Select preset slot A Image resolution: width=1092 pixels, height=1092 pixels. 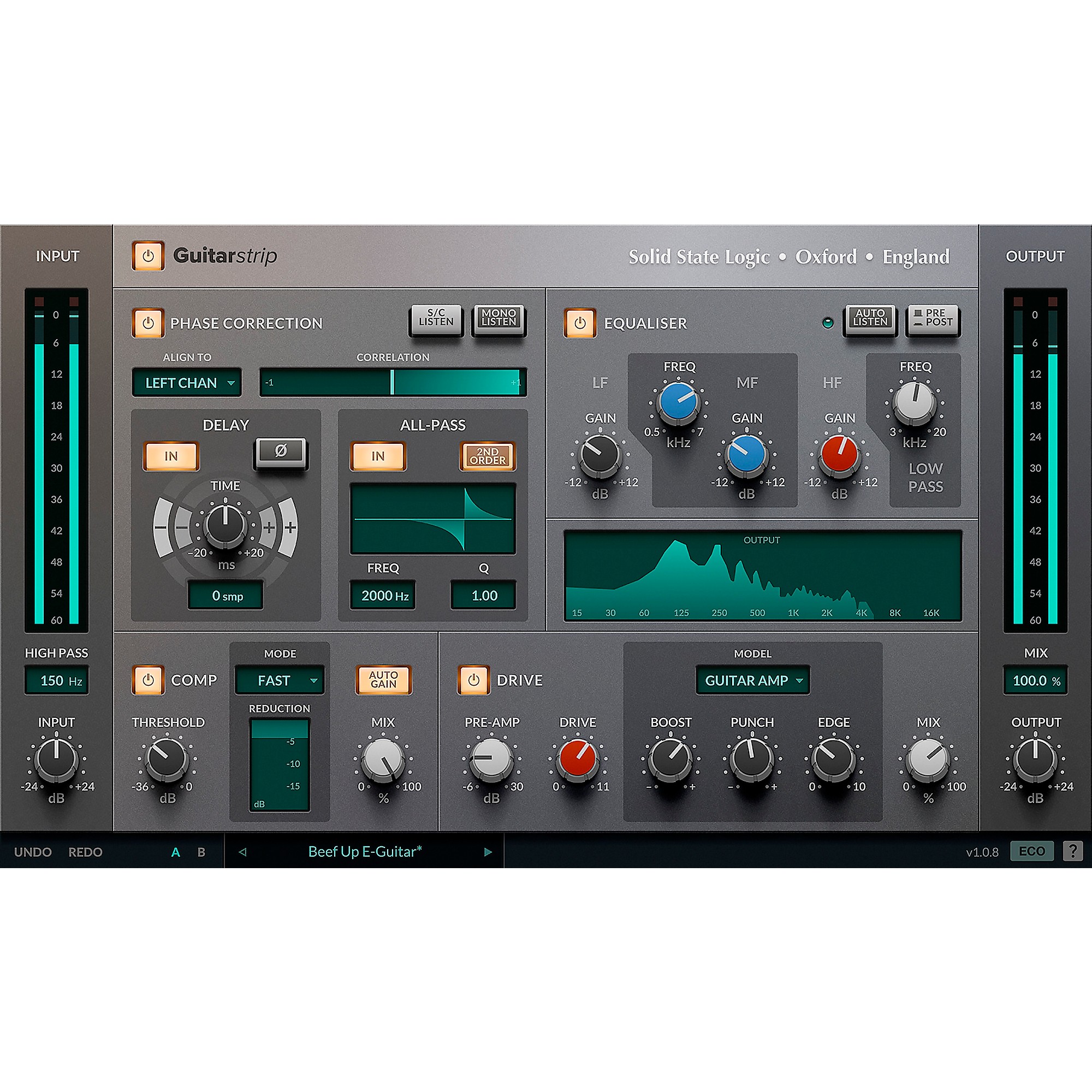point(176,852)
